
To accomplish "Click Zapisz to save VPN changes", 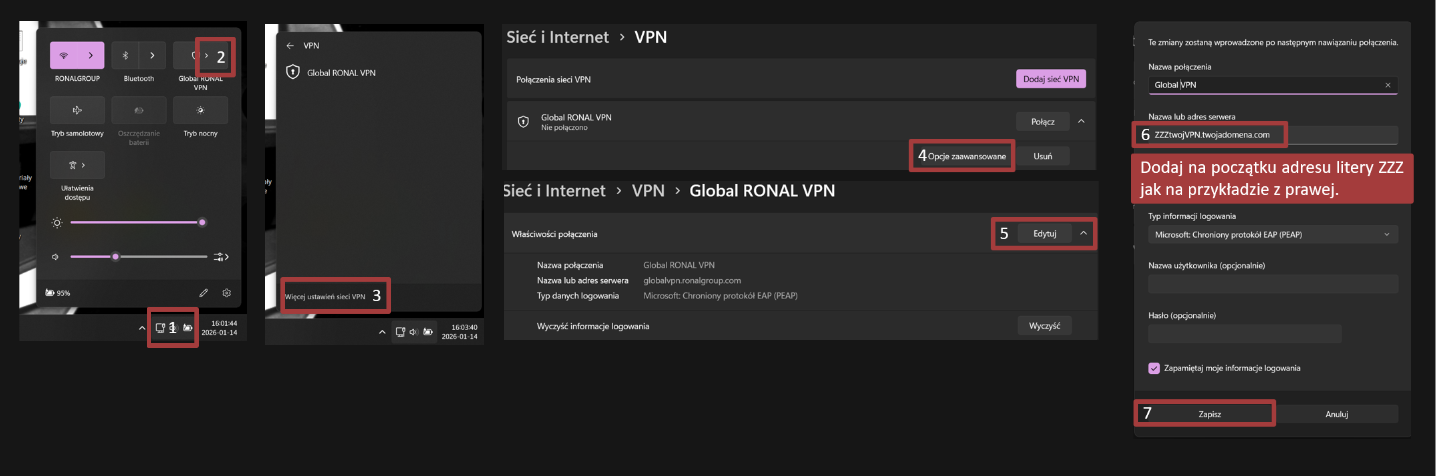I will point(1210,413).
